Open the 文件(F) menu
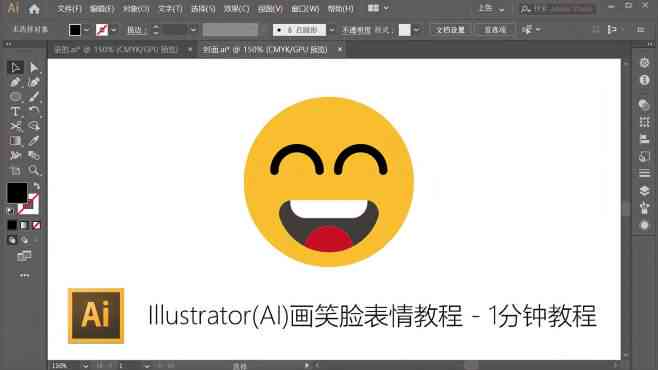This screenshot has width=658, height=370. [69, 8]
